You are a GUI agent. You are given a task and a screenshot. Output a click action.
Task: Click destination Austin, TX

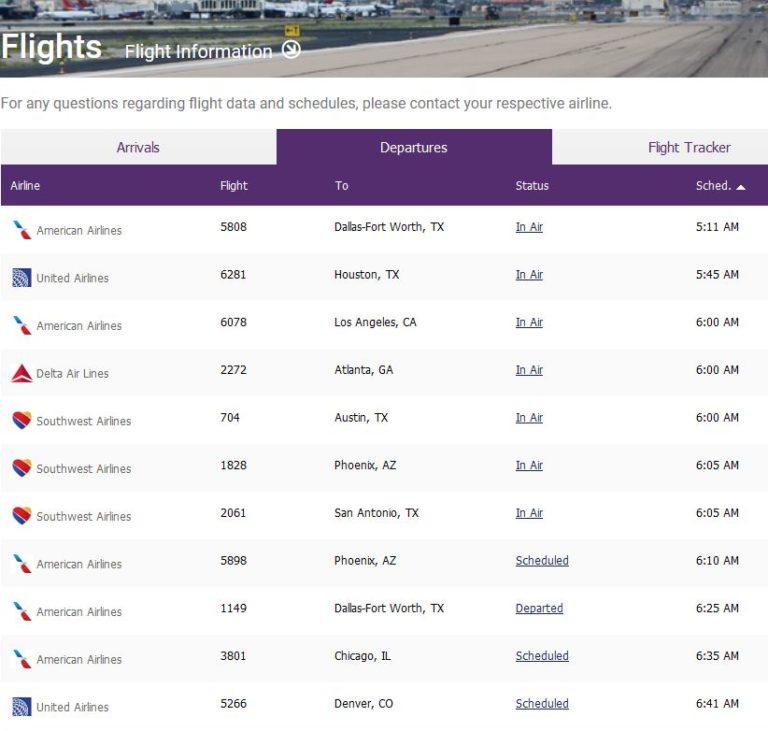(x=361, y=417)
